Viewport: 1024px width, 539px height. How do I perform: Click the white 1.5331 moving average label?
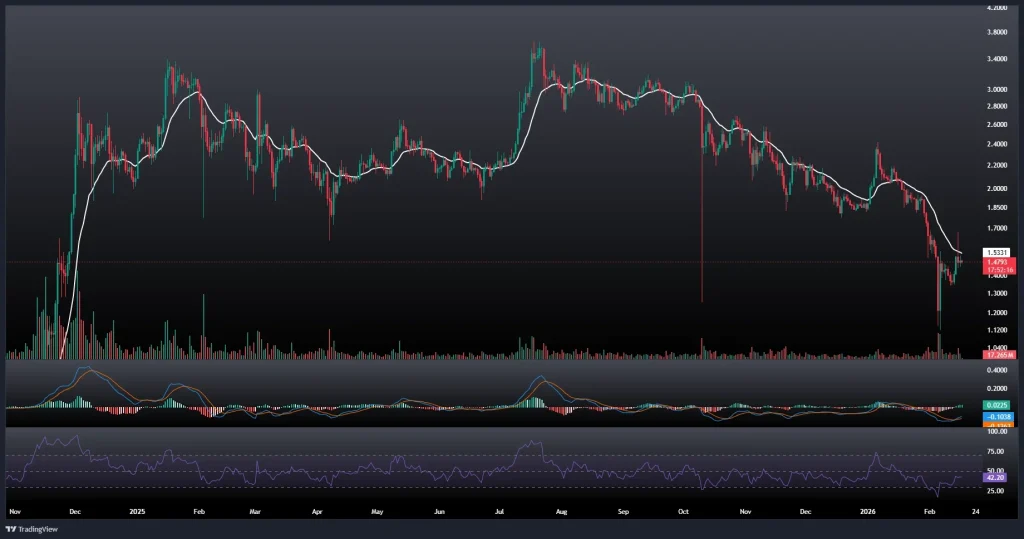click(997, 252)
